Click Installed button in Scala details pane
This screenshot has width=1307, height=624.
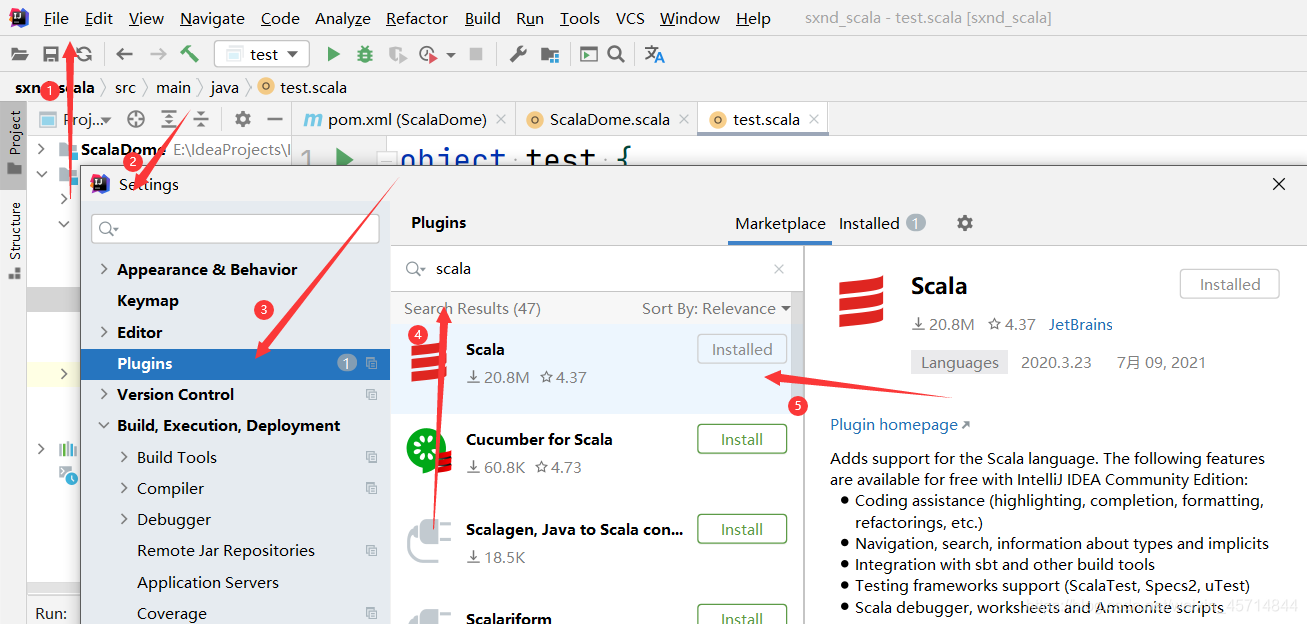point(1230,284)
